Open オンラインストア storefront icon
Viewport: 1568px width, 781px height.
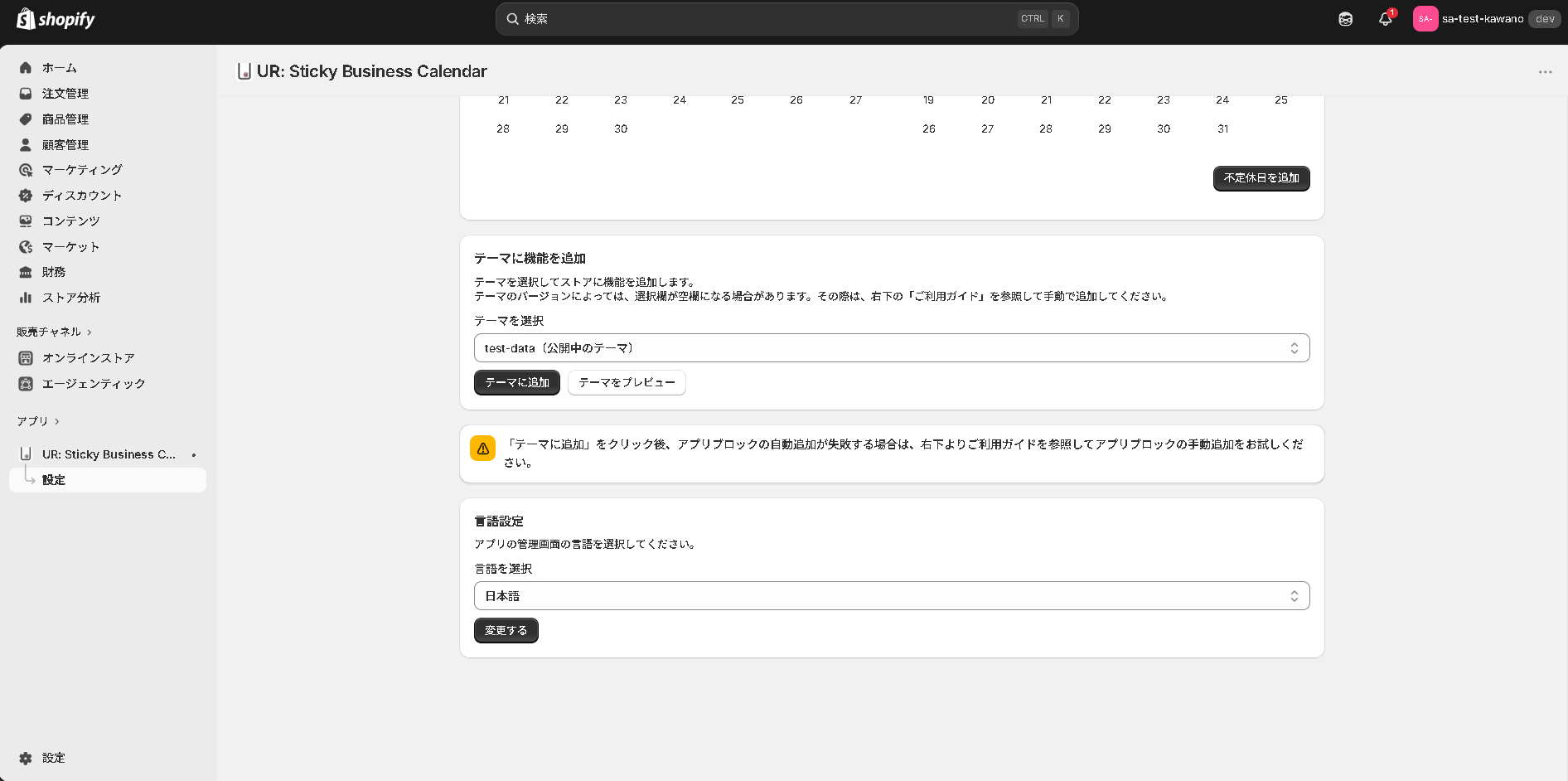(26, 358)
